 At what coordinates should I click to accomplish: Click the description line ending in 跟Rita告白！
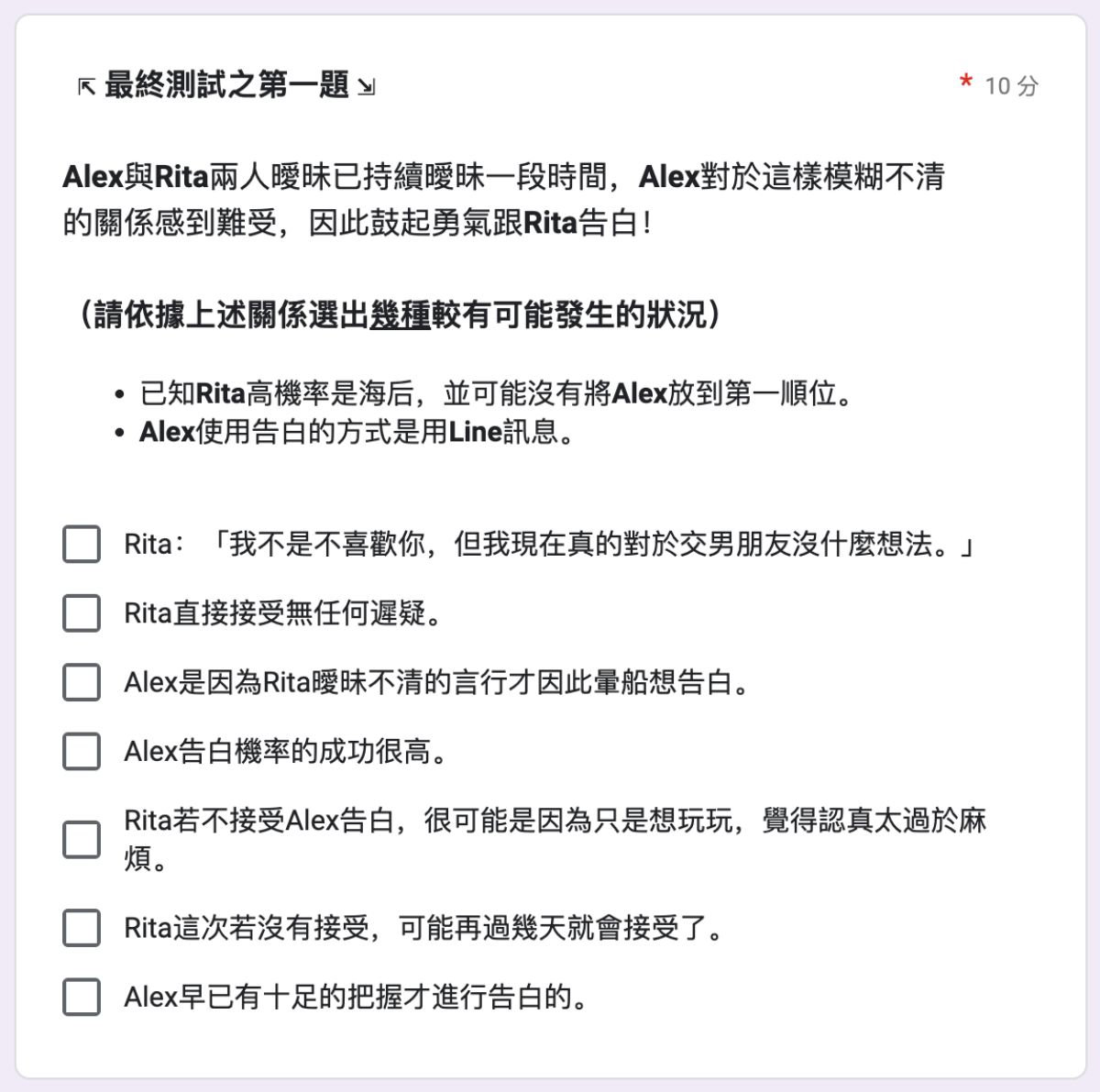[x=357, y=222]
